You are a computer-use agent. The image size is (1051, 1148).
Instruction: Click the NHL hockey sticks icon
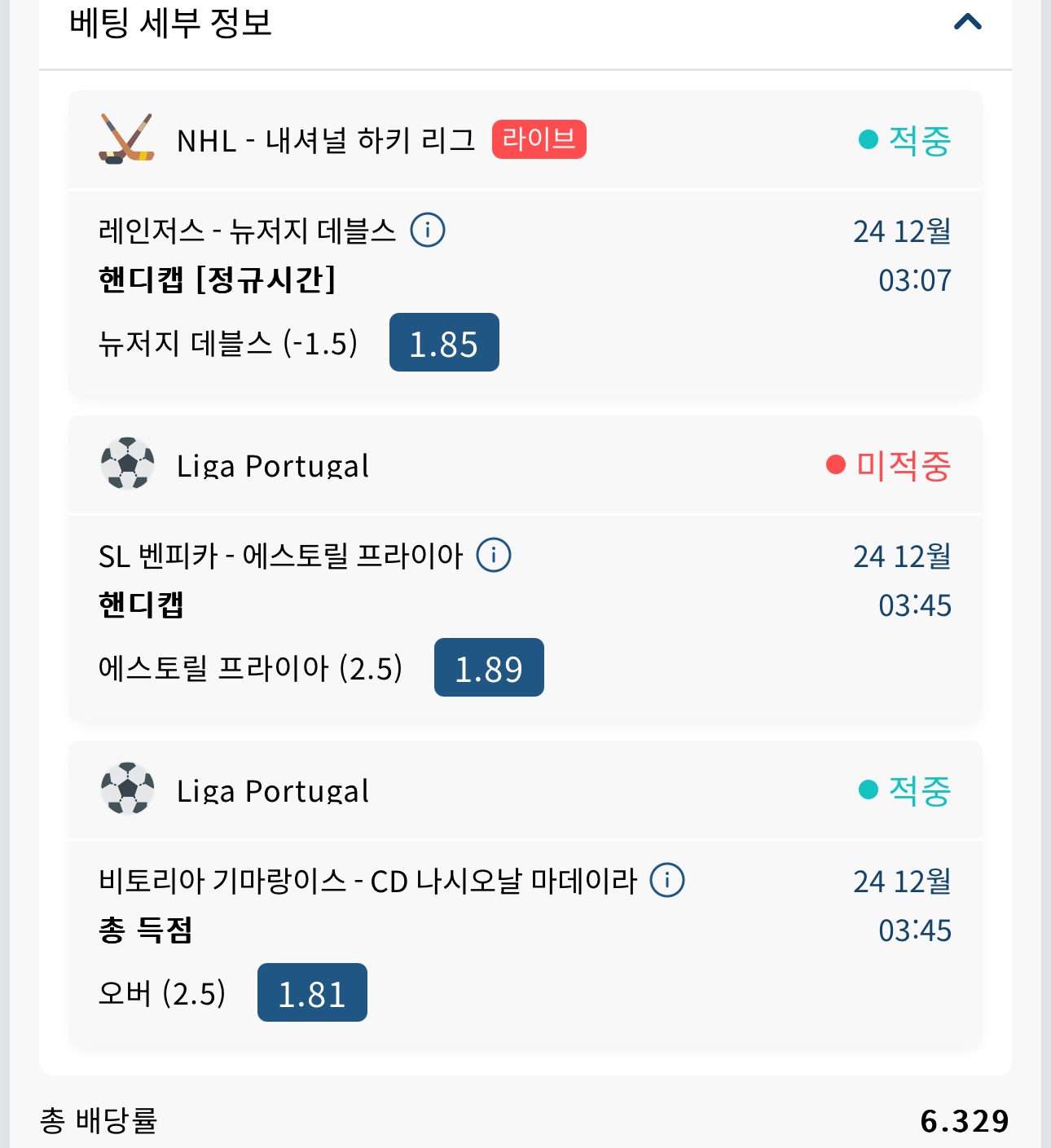(126, 139)
